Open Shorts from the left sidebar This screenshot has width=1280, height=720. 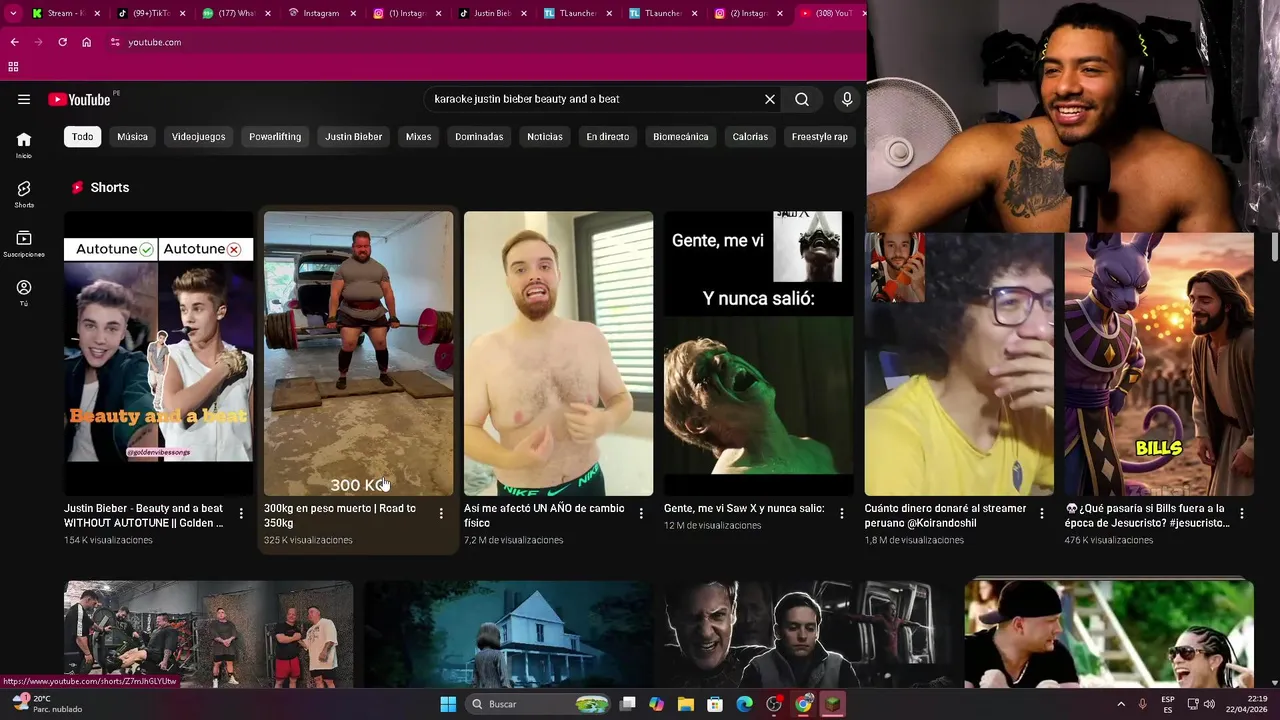click(24, 194)
